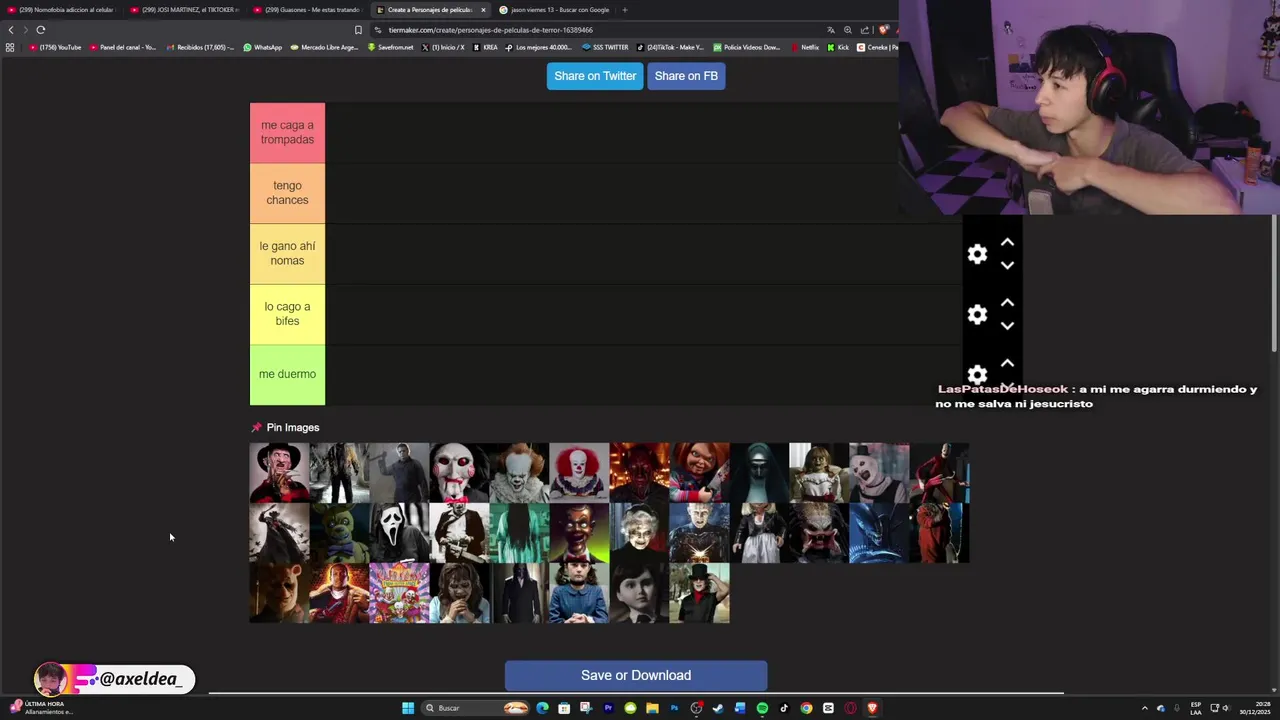This screenshot has height=720, width=1280.
Task: Select The Nun thumbnail
Action: [759, 473]
